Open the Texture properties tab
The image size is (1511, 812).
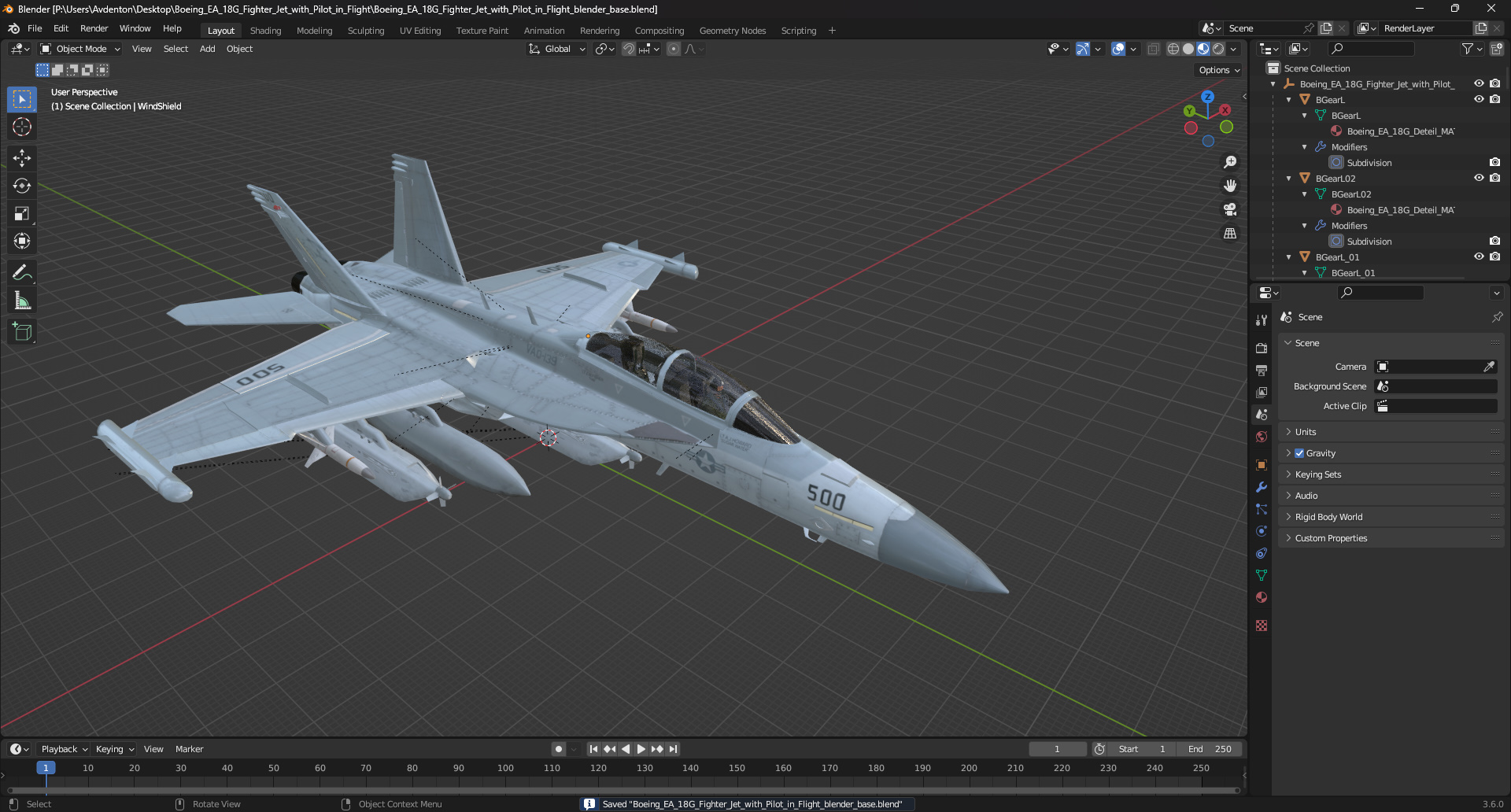tap(1262, 626)
